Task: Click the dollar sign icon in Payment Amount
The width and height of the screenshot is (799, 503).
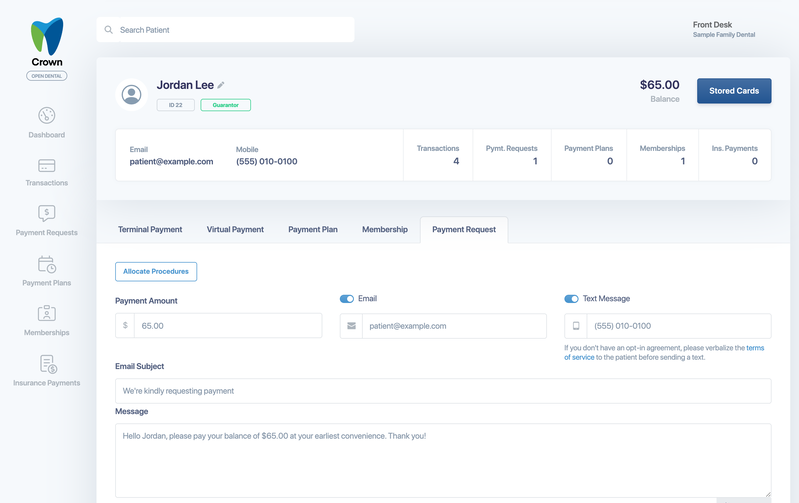Action: 125,325
